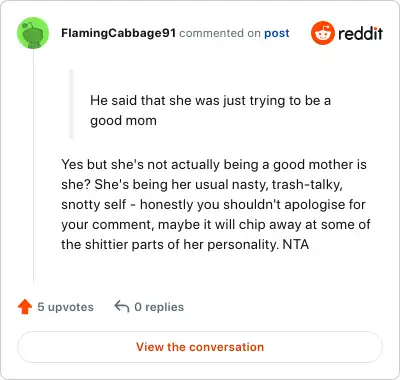Click the orange Reddit Snoo logo
This screenshot has width=400, height=380.
322,33
